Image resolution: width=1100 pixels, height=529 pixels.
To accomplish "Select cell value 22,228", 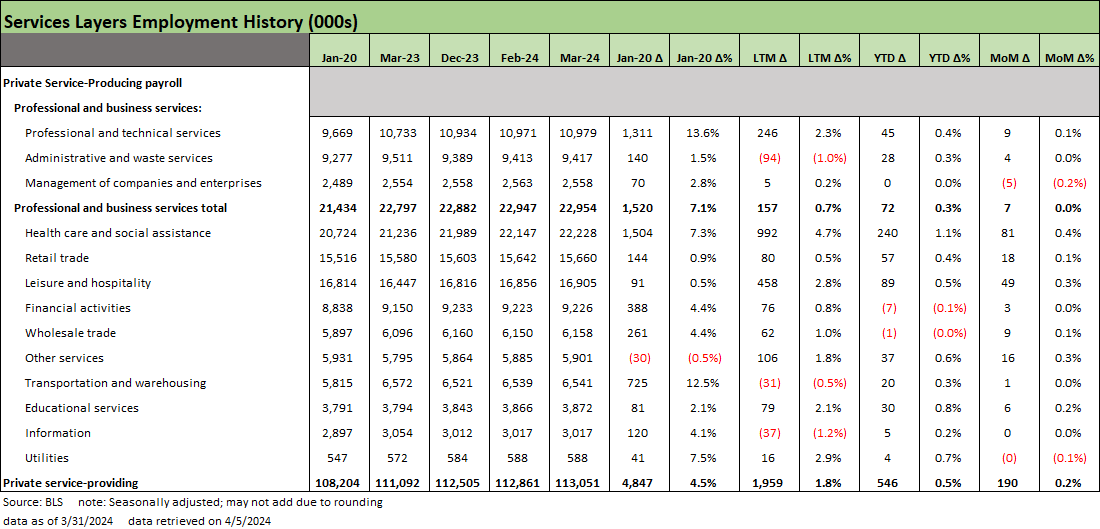I will [x=580, y=233].
